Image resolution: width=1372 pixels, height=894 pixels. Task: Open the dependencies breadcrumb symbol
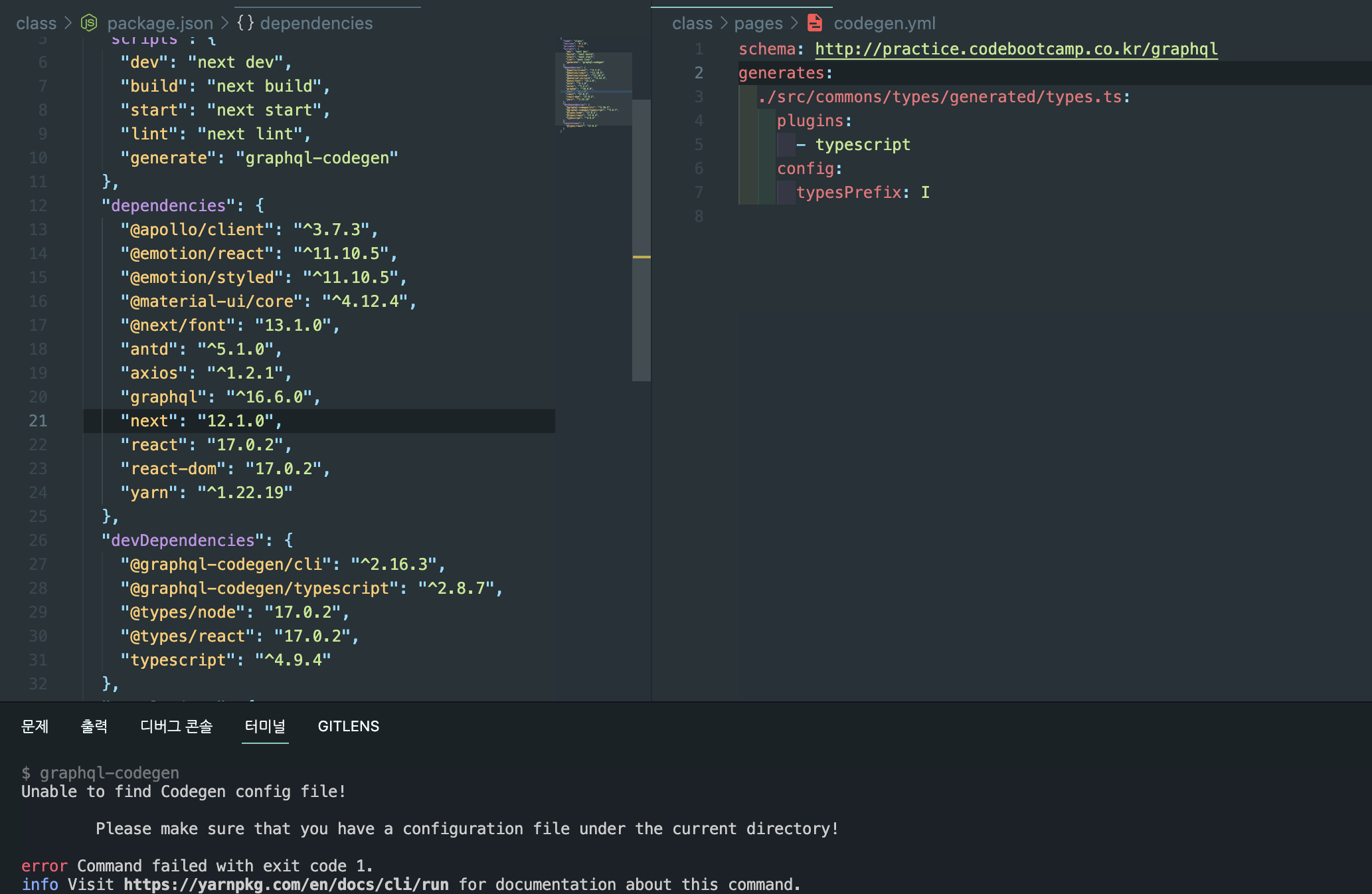(316, 23)
